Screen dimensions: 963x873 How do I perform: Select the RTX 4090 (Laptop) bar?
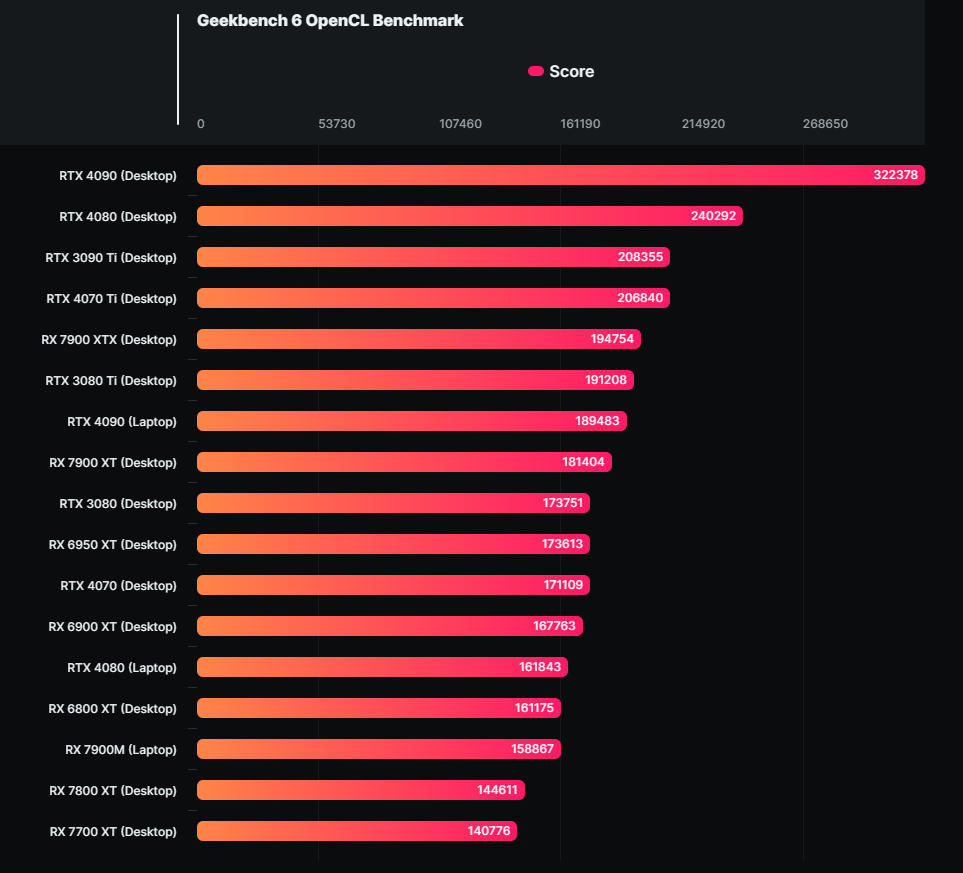(412, 421)
